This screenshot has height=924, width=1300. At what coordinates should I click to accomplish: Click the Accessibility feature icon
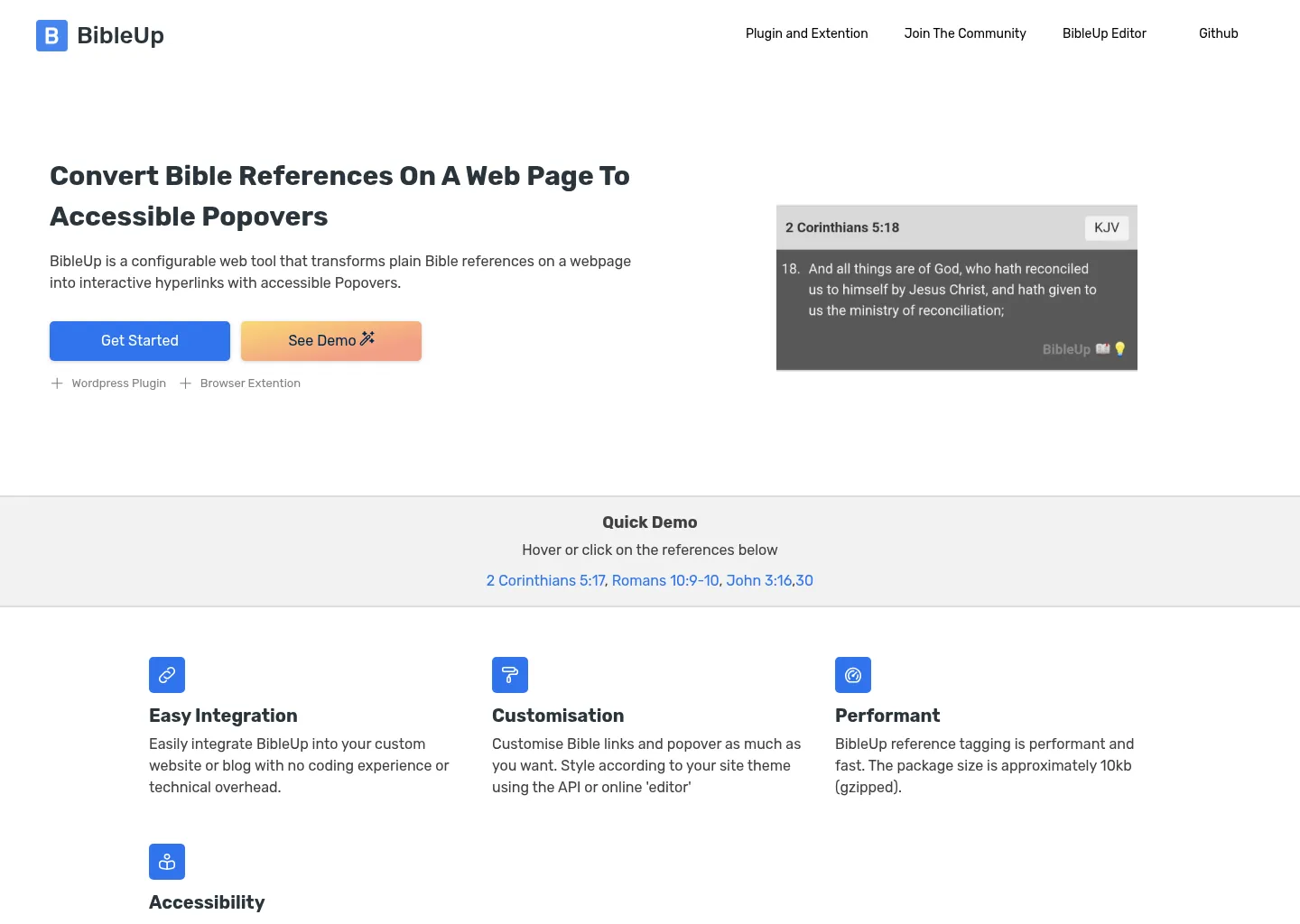167,862
